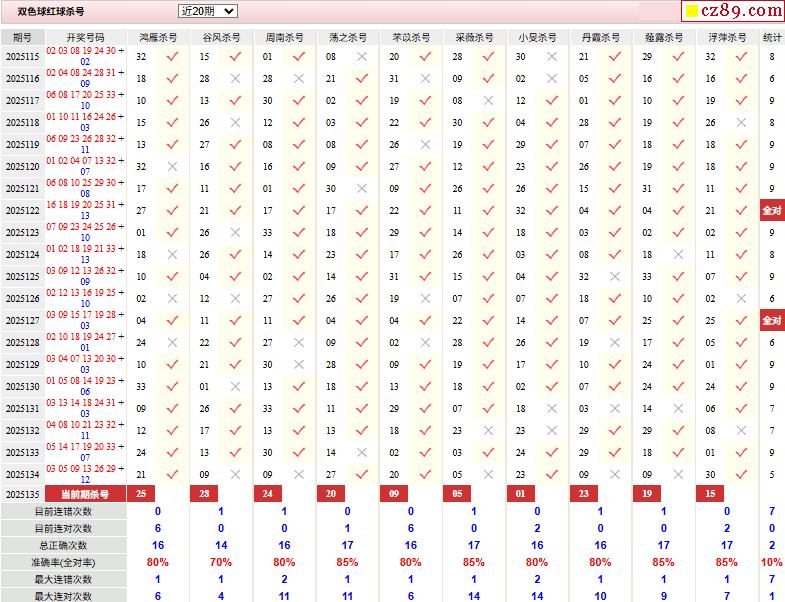The image size is (785, 602).
Task: Click 谷风 cross mark in row 2025134
Action: pyautogui.click(x=235, y=475)
